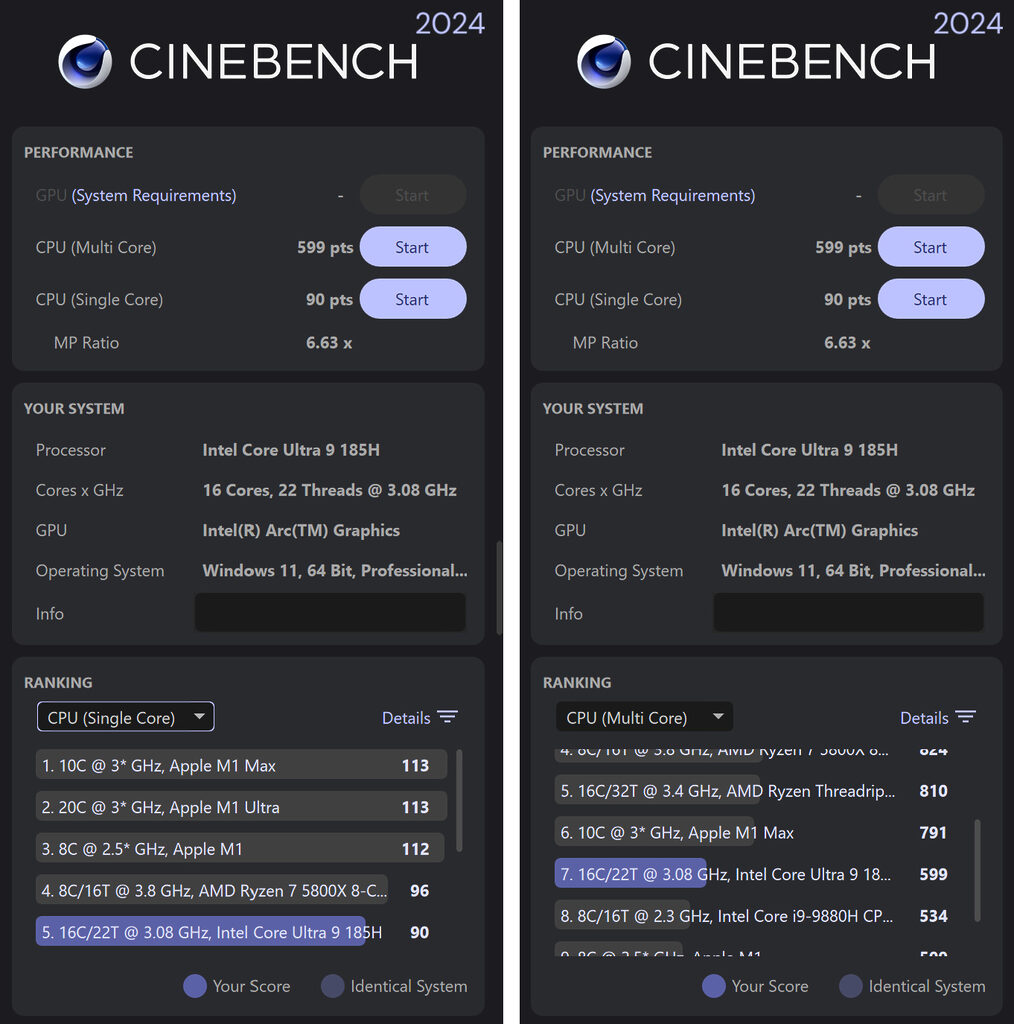Click the Identical System legend dot on the right

(x=849, y=987)
